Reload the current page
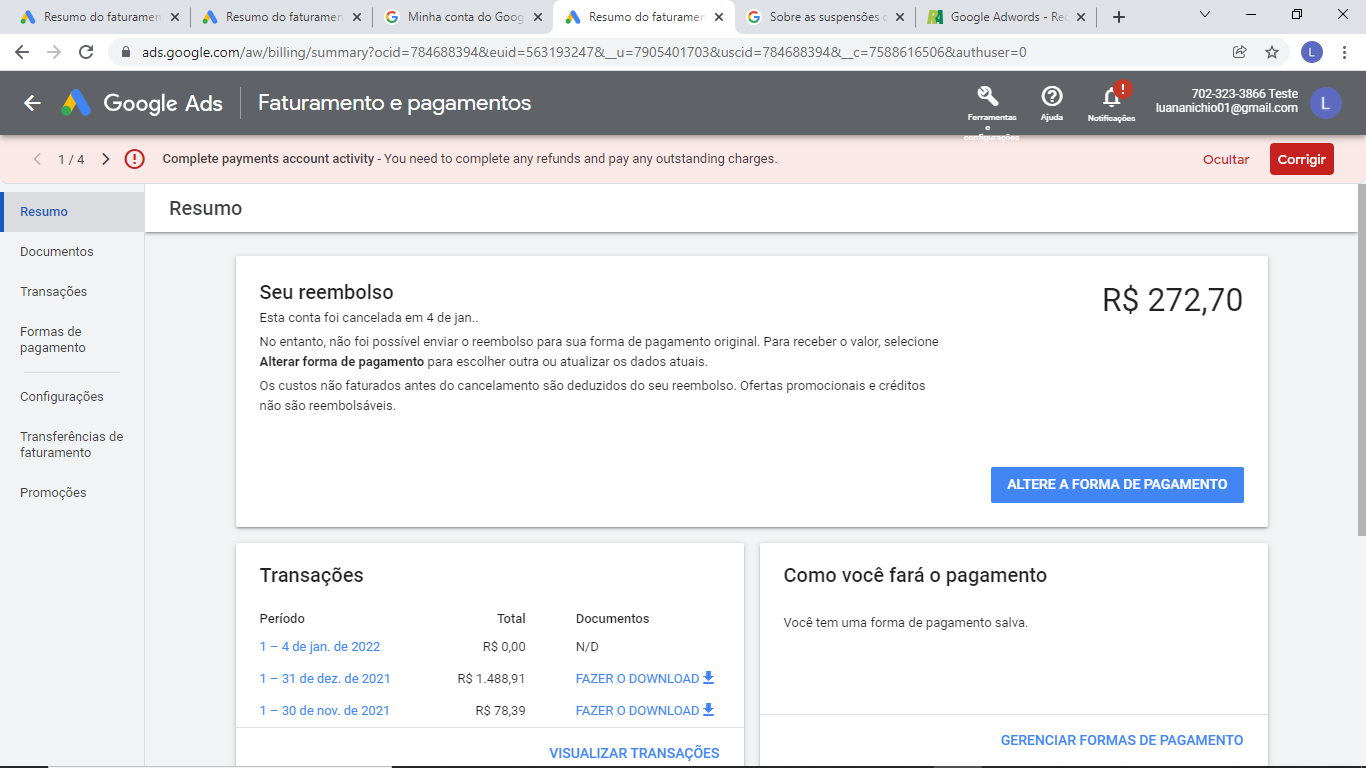This screenshot has height=768, width=1366. pyautogui.click(x=86, y=52)
